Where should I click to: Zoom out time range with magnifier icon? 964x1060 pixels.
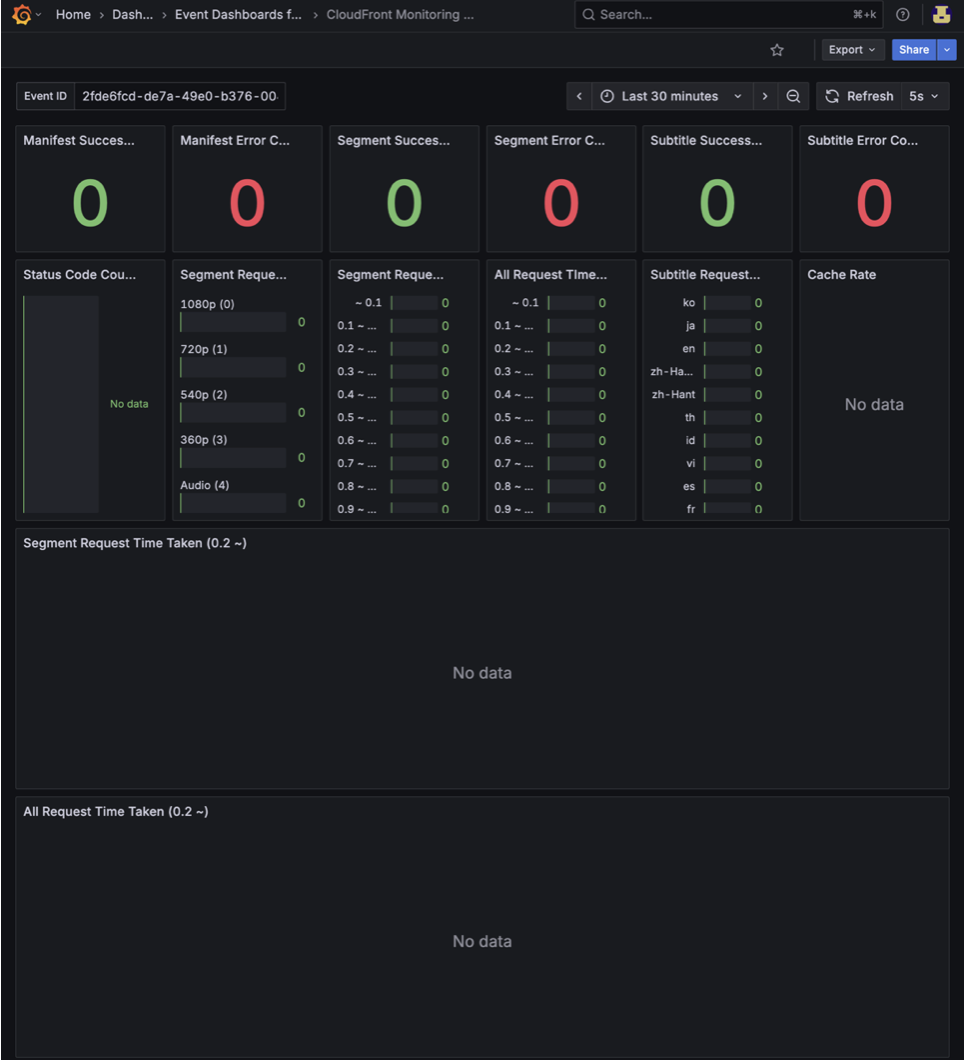pyautogui.click(x=793, y=96)
